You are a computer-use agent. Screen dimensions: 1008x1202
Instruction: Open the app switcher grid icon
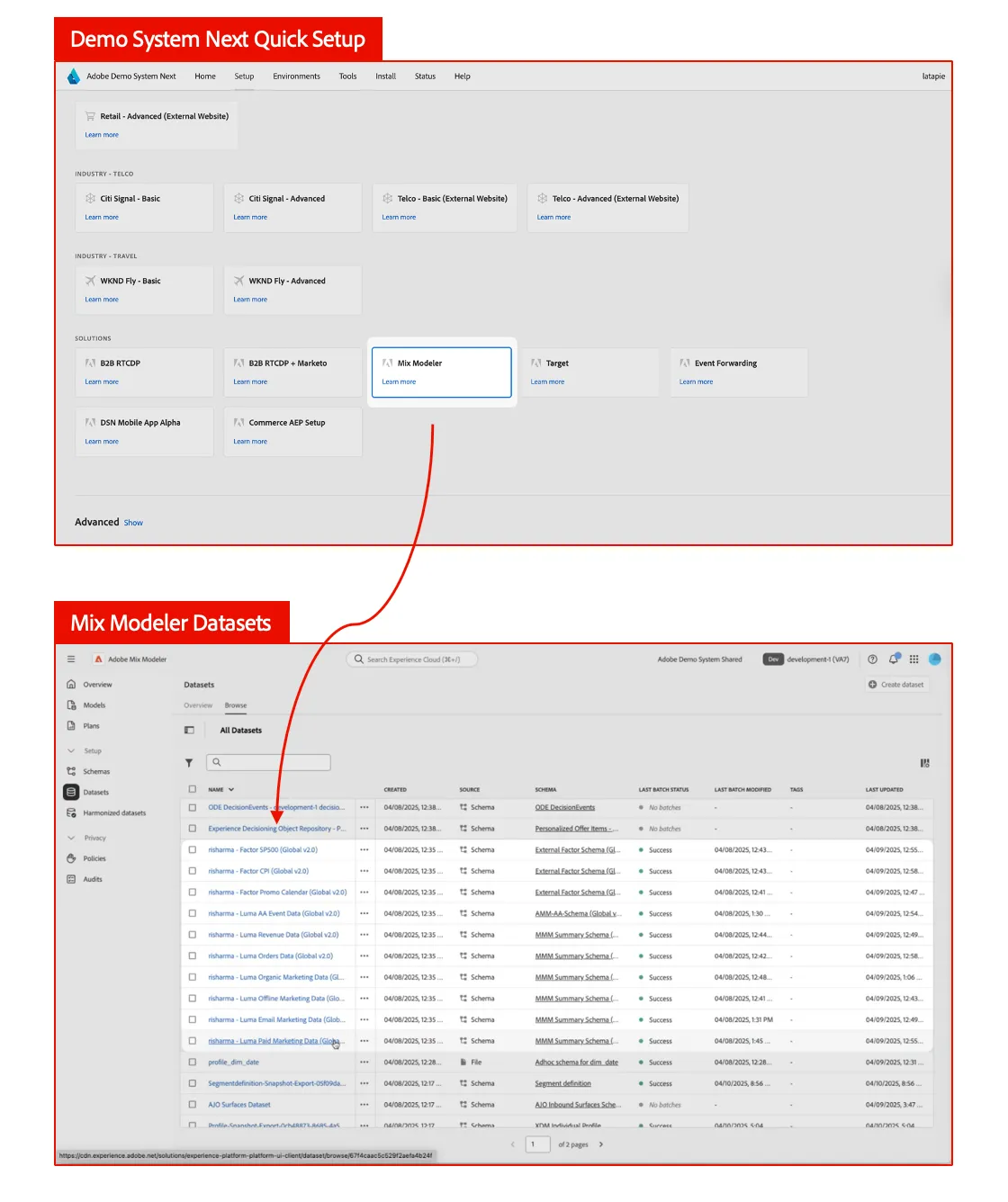(x=914, y=659)
